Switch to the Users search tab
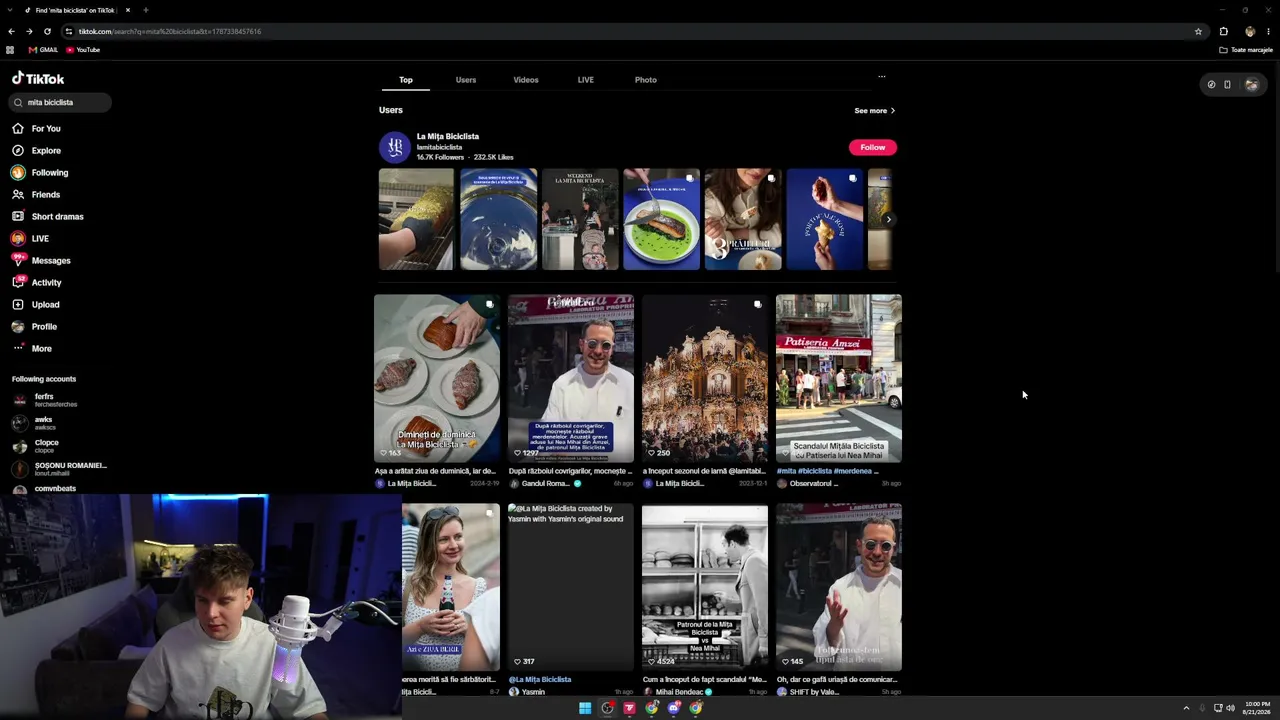This screenshot has height=720, width=1280. 466,80
